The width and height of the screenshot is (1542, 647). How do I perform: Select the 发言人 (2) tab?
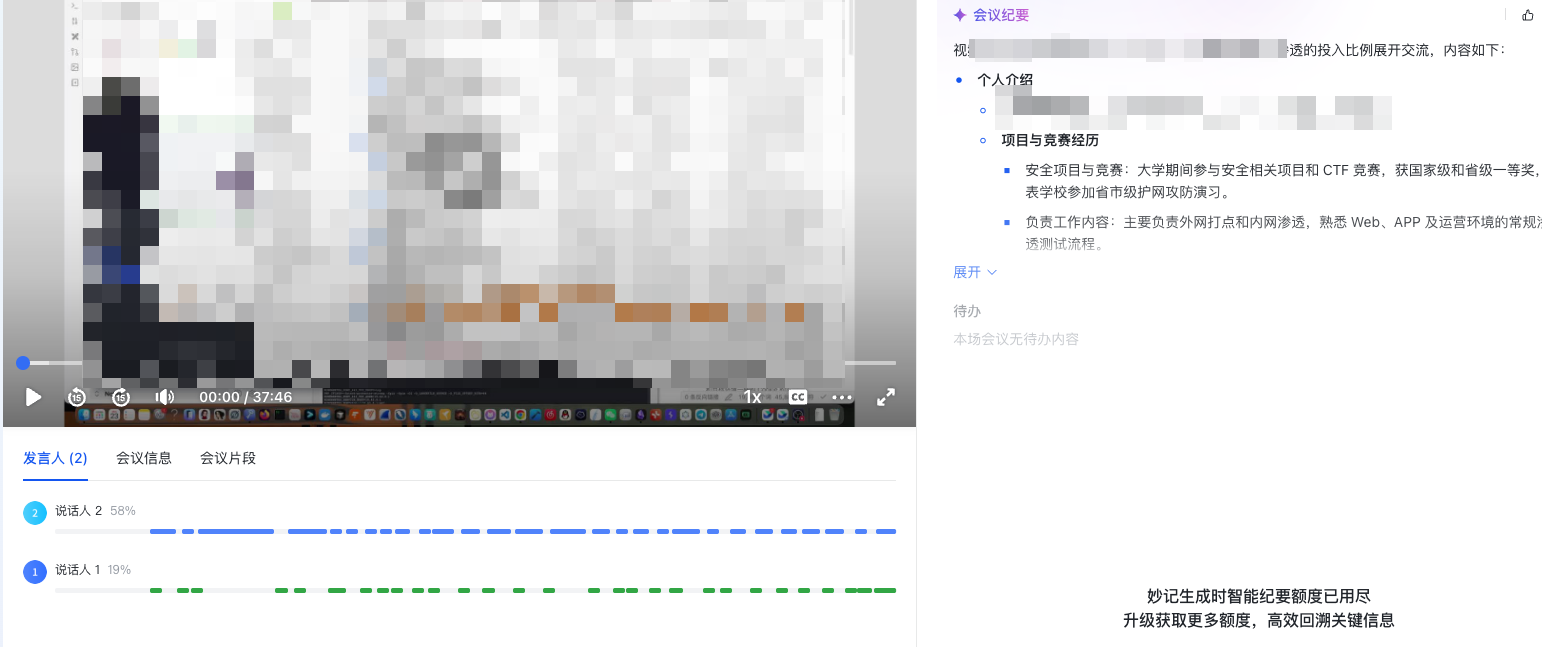coord(55,458)
